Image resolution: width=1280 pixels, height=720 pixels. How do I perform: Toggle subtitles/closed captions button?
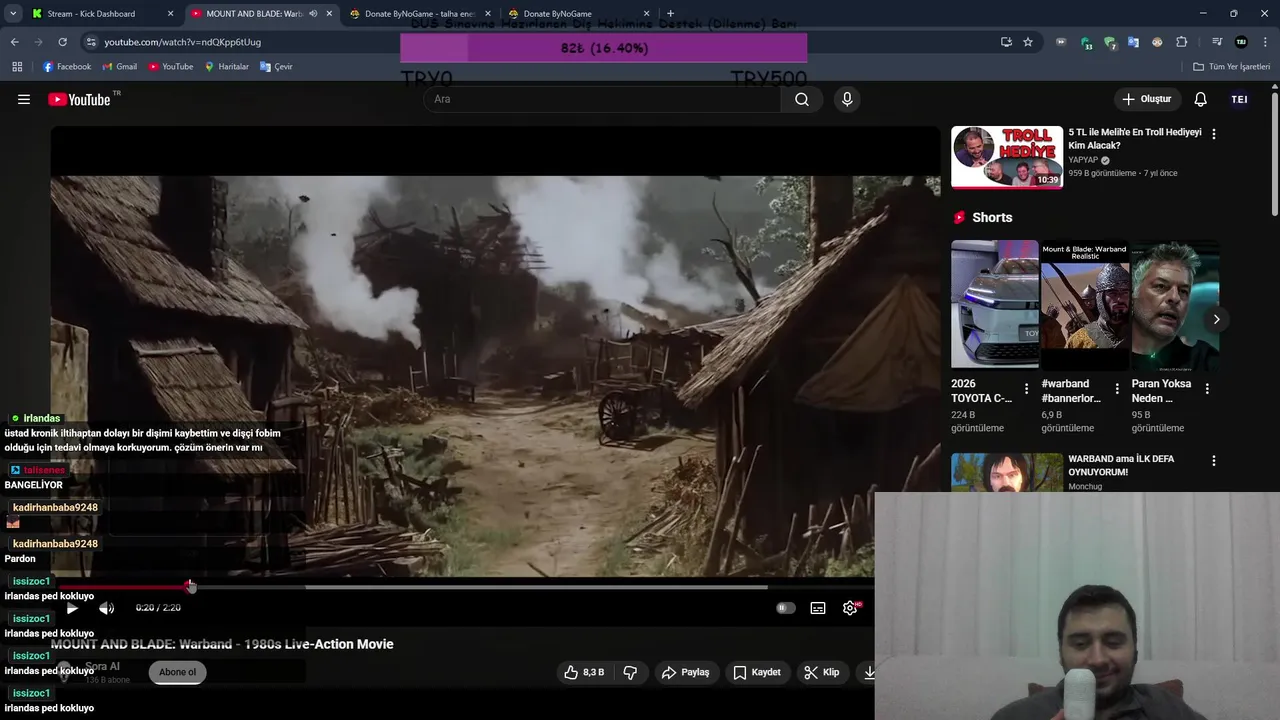click(818, 608)
